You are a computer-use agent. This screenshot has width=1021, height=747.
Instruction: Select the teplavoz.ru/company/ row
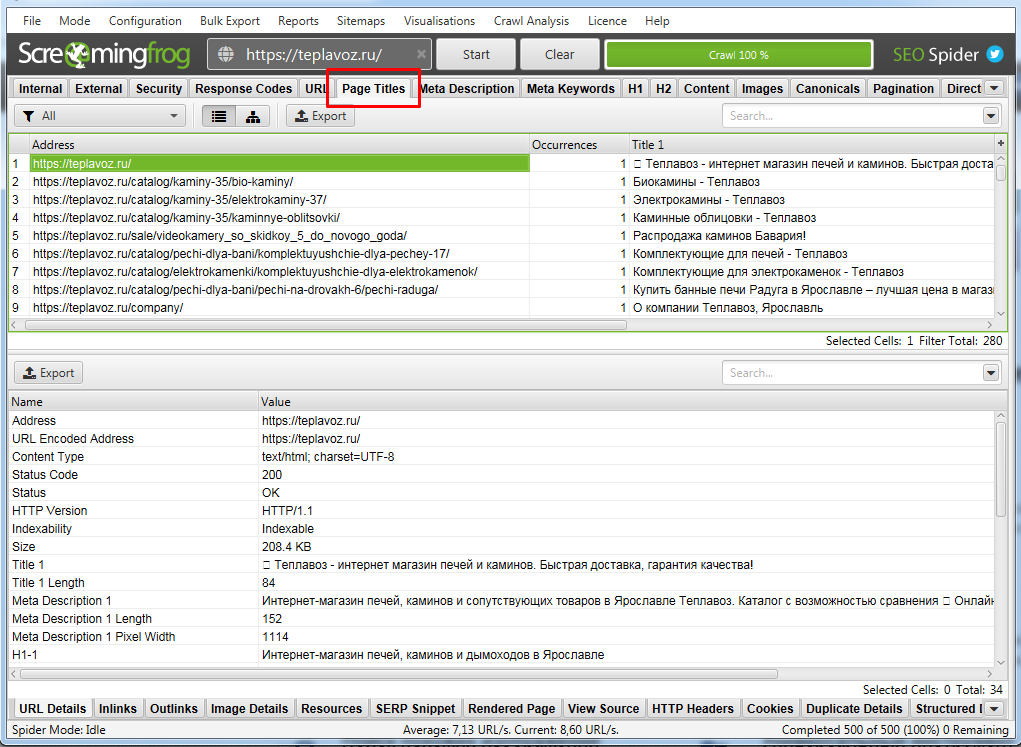coord(108,308)
